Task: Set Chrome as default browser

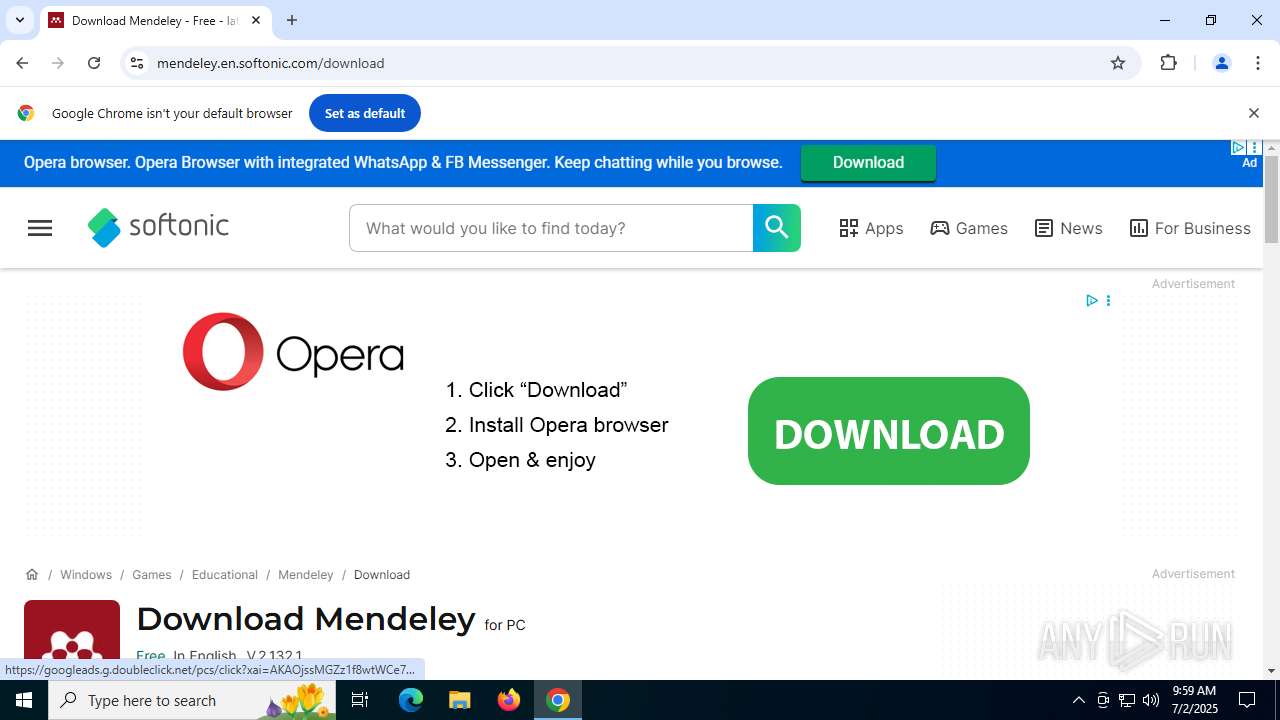Action: click(x=365, y=113)
